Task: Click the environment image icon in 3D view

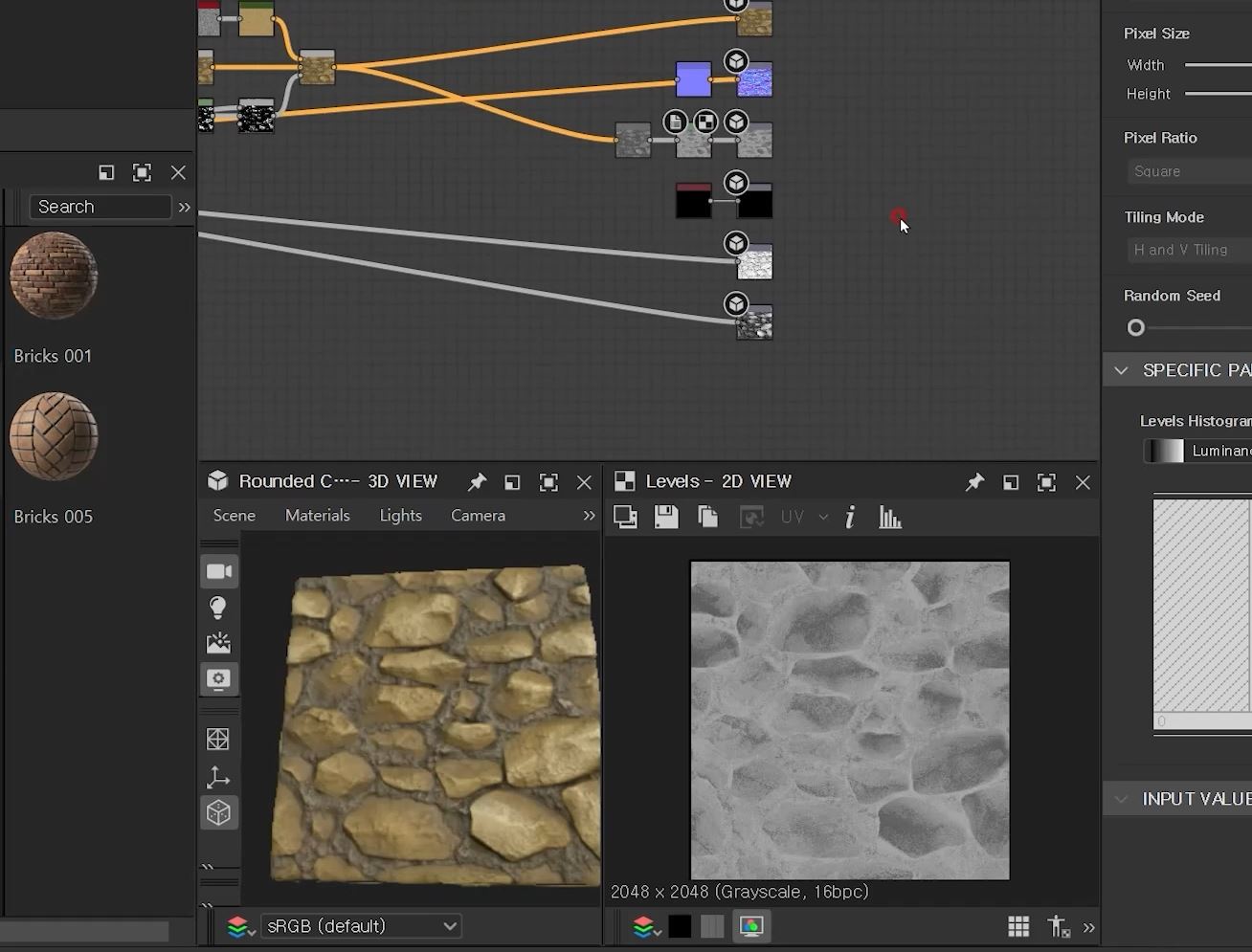Action: click(x=218, y=643)
